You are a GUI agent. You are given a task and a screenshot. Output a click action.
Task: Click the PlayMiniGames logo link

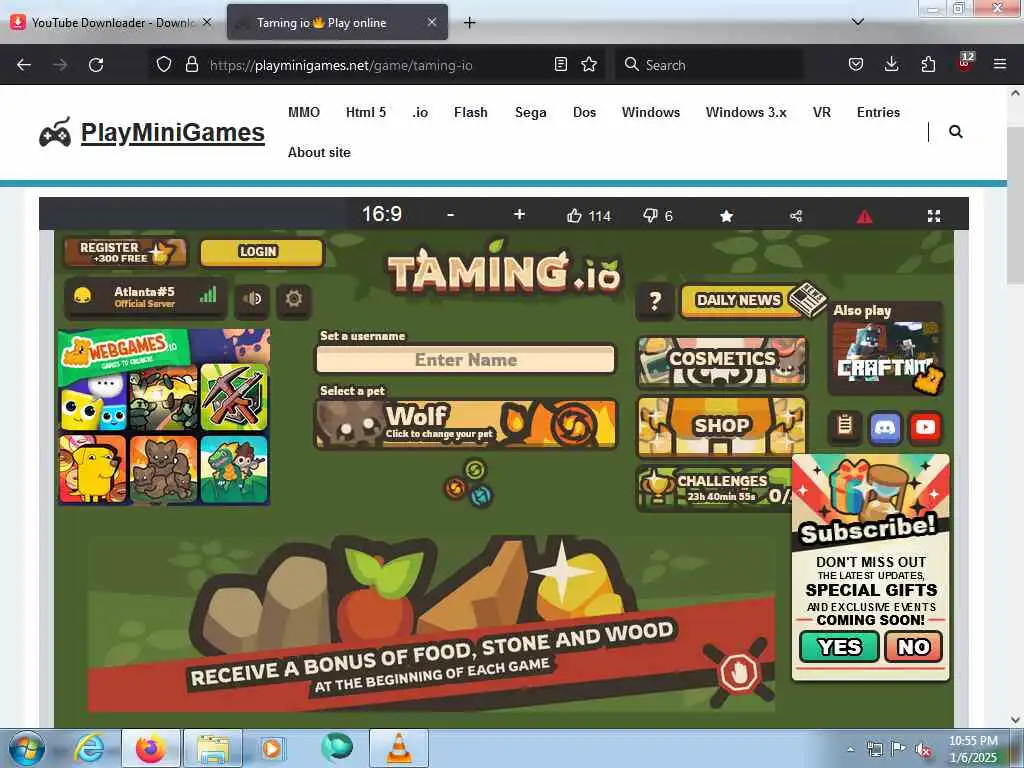(x=152, y=133)
